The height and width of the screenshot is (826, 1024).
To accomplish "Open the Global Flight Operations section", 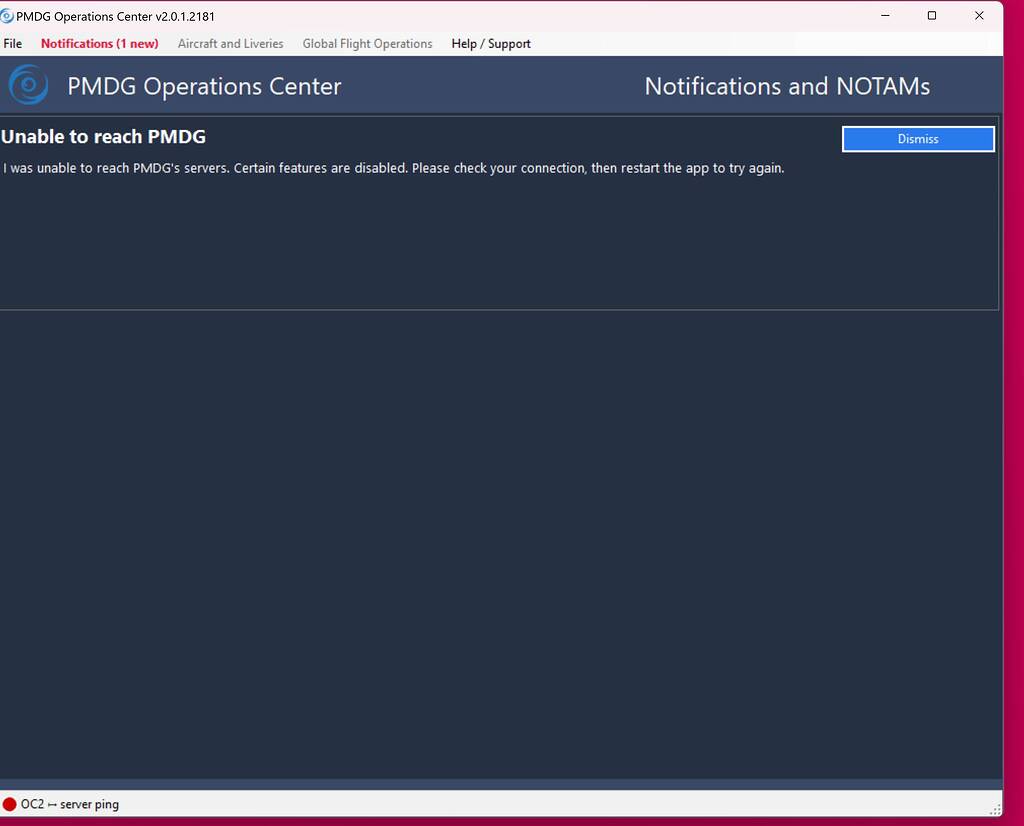I will pyautogui.click(x=367, y=43).
